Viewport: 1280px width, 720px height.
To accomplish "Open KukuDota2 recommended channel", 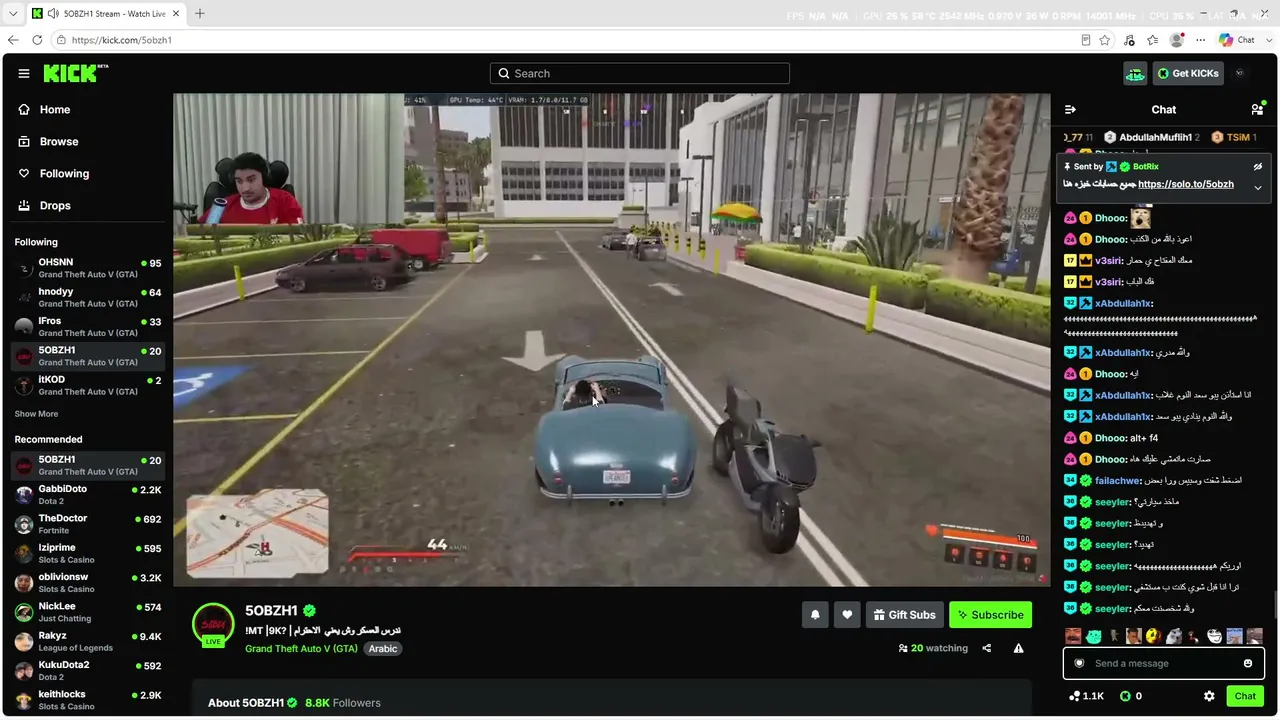I will (87, 671).
